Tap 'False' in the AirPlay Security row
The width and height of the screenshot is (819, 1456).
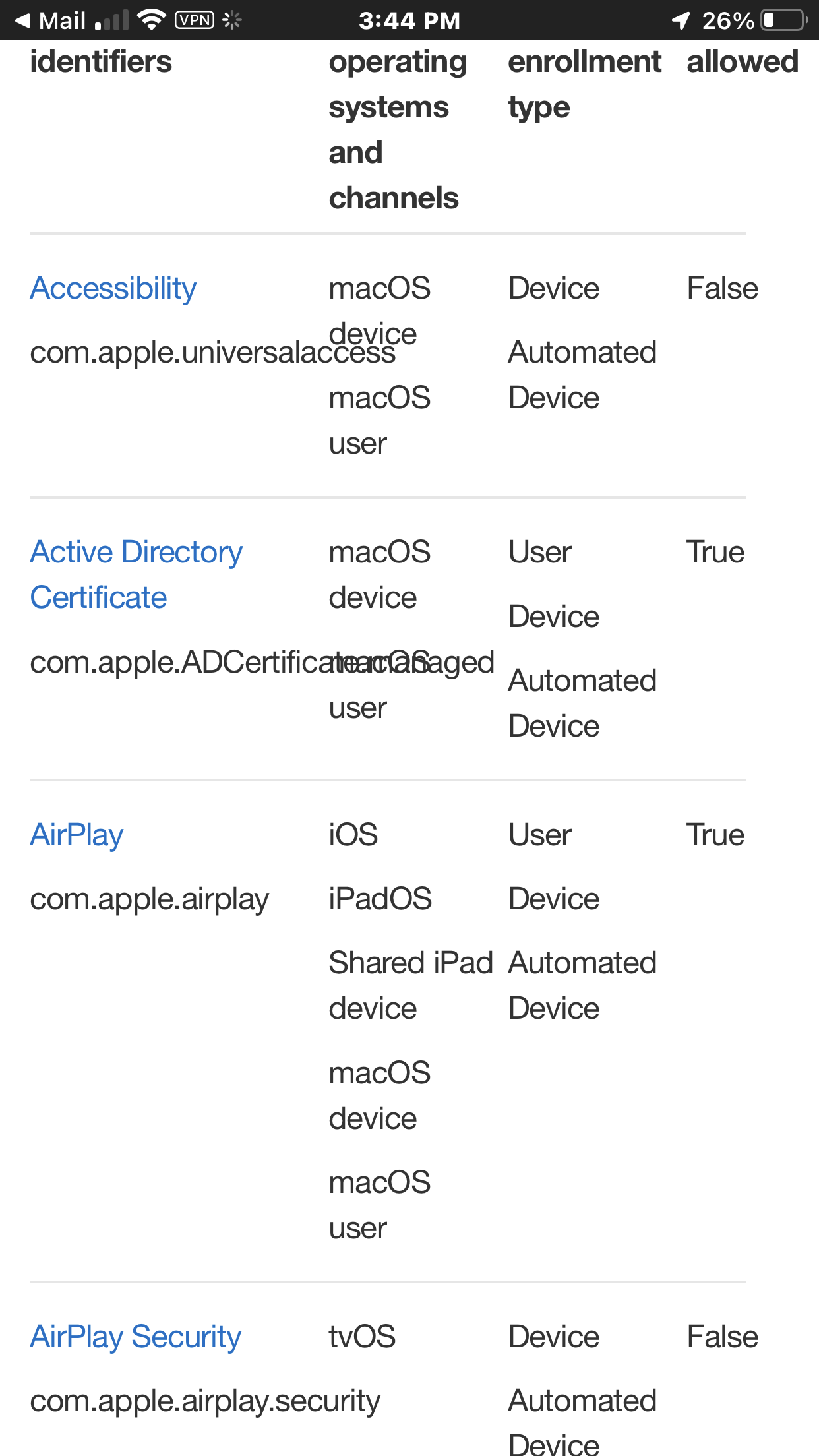(x=723, y=1337)
